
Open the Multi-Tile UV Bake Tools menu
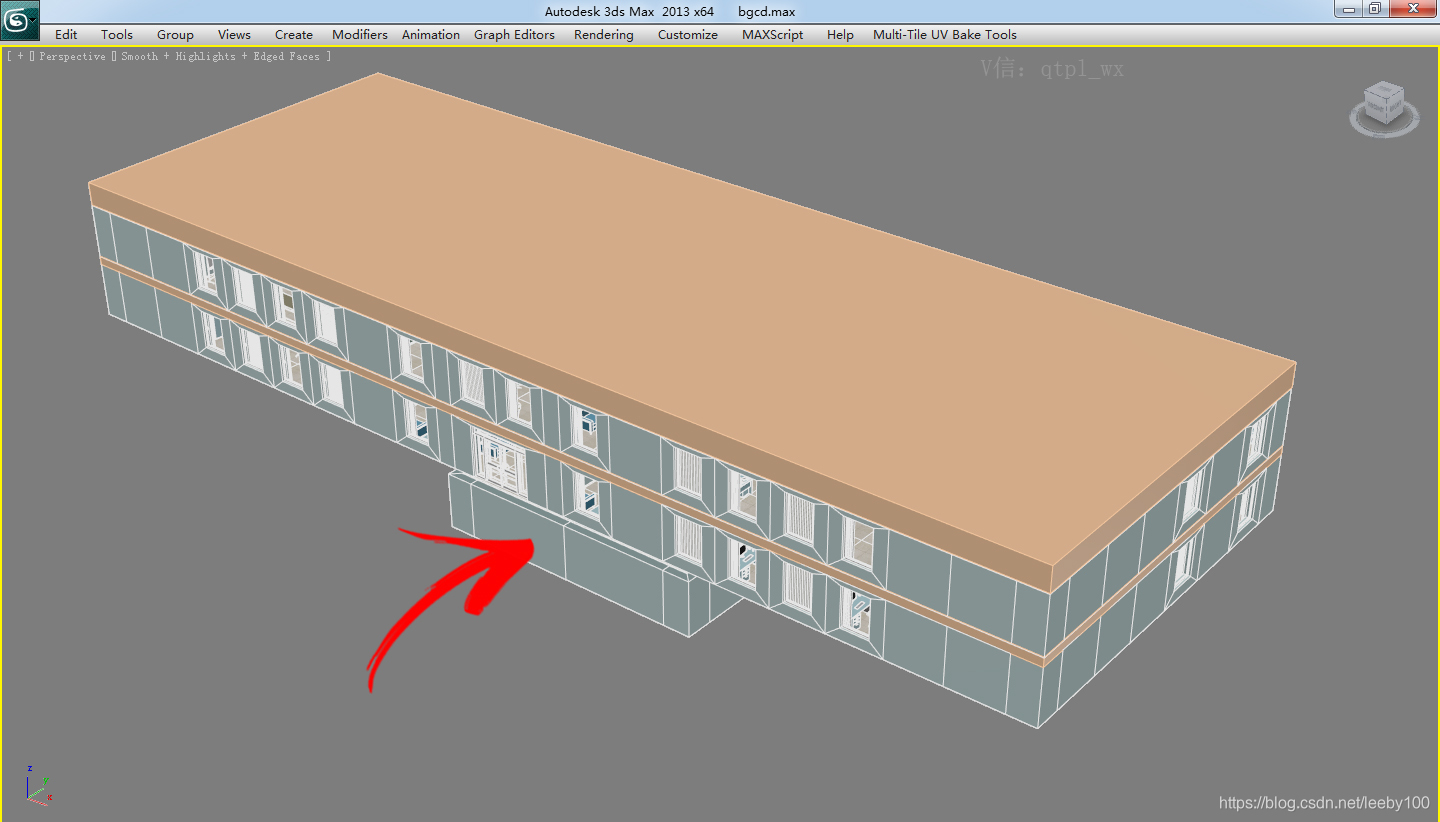click(945, 34)
